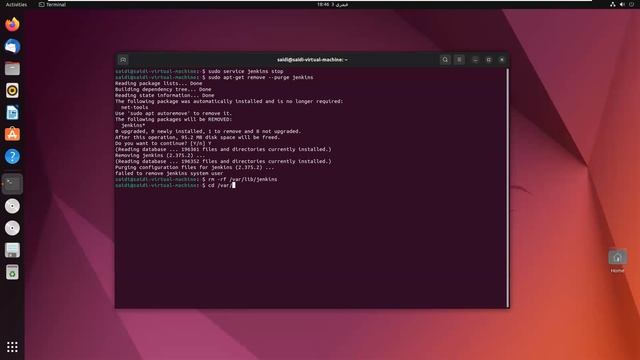This screenshot has height=360, width=640.
Task: Open the volume icon in top bar
Action: pos(622,4)
